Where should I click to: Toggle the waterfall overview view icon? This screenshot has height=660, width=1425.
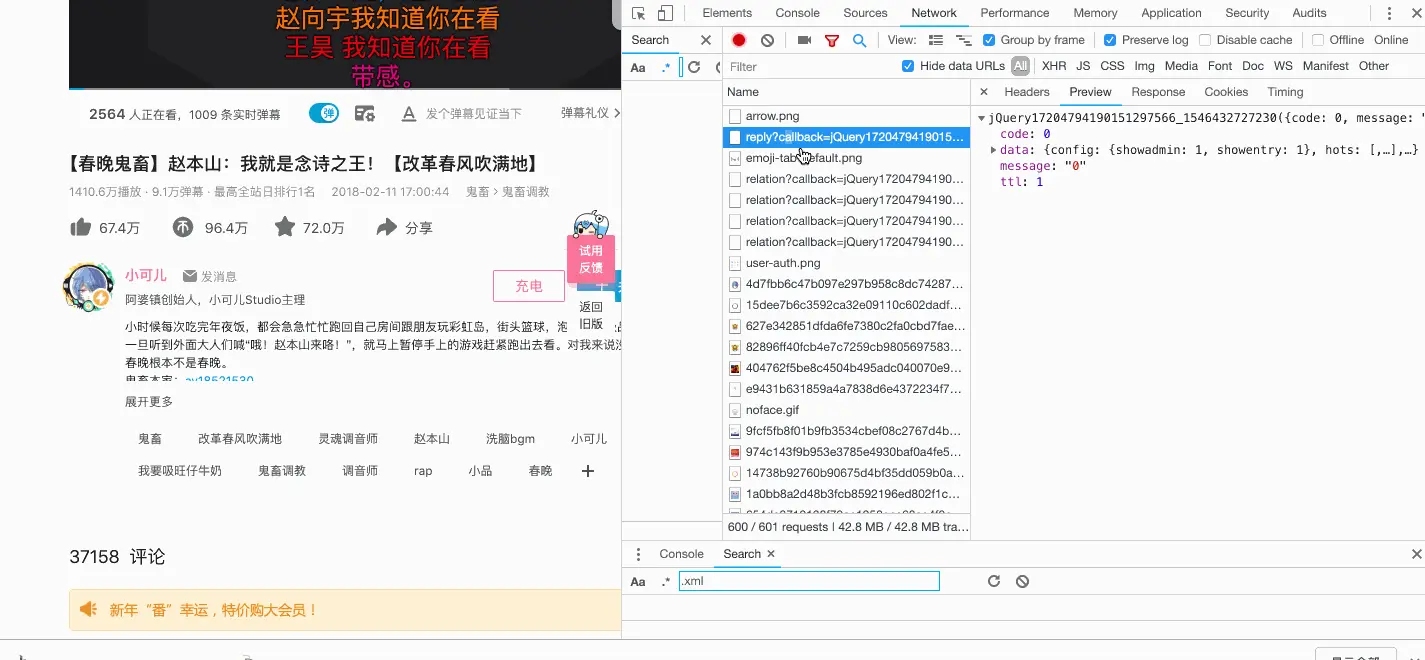click(x=964, y=40)
